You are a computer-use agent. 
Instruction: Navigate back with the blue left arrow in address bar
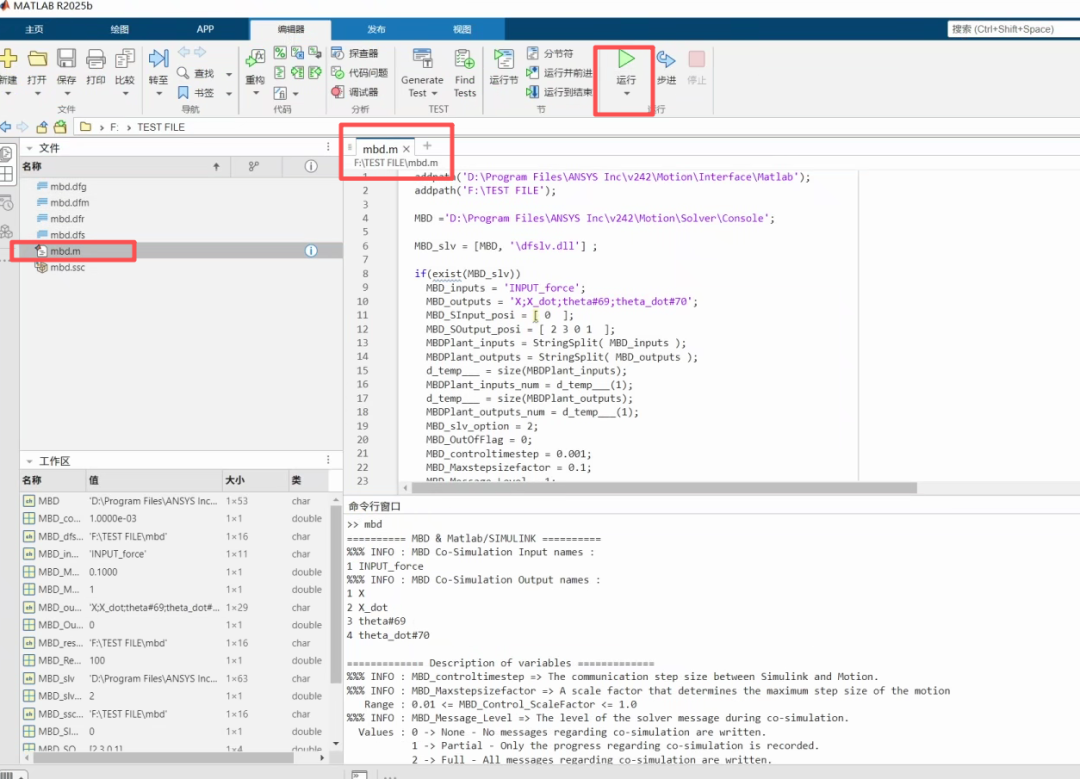click(6, 127)
